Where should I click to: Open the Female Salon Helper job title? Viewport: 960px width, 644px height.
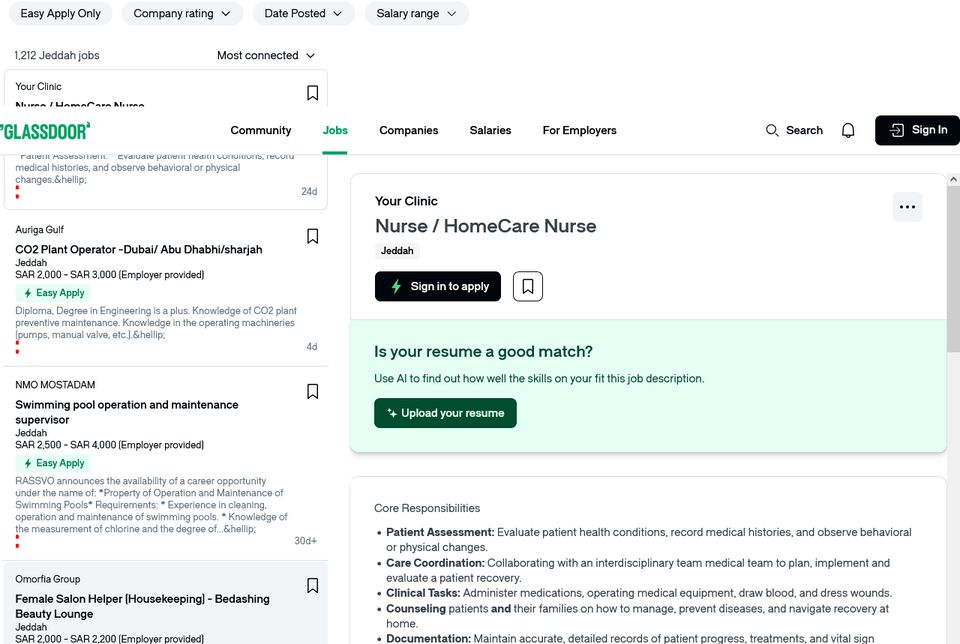pos(142,606)
